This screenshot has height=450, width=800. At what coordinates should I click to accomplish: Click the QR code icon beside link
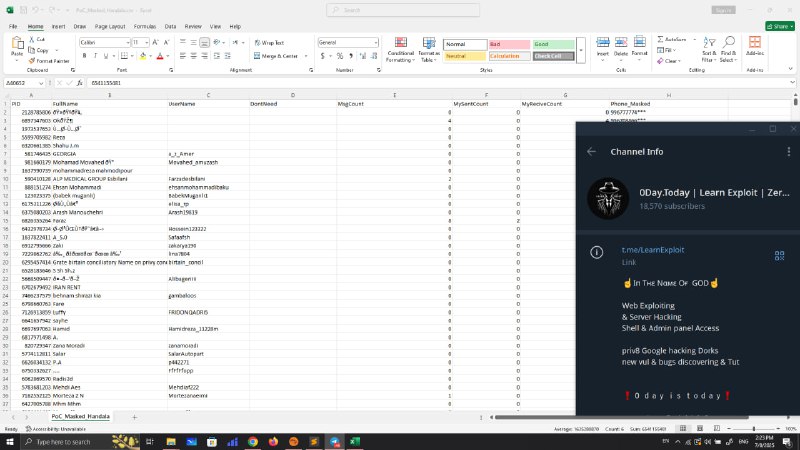(x=779, y=256)
